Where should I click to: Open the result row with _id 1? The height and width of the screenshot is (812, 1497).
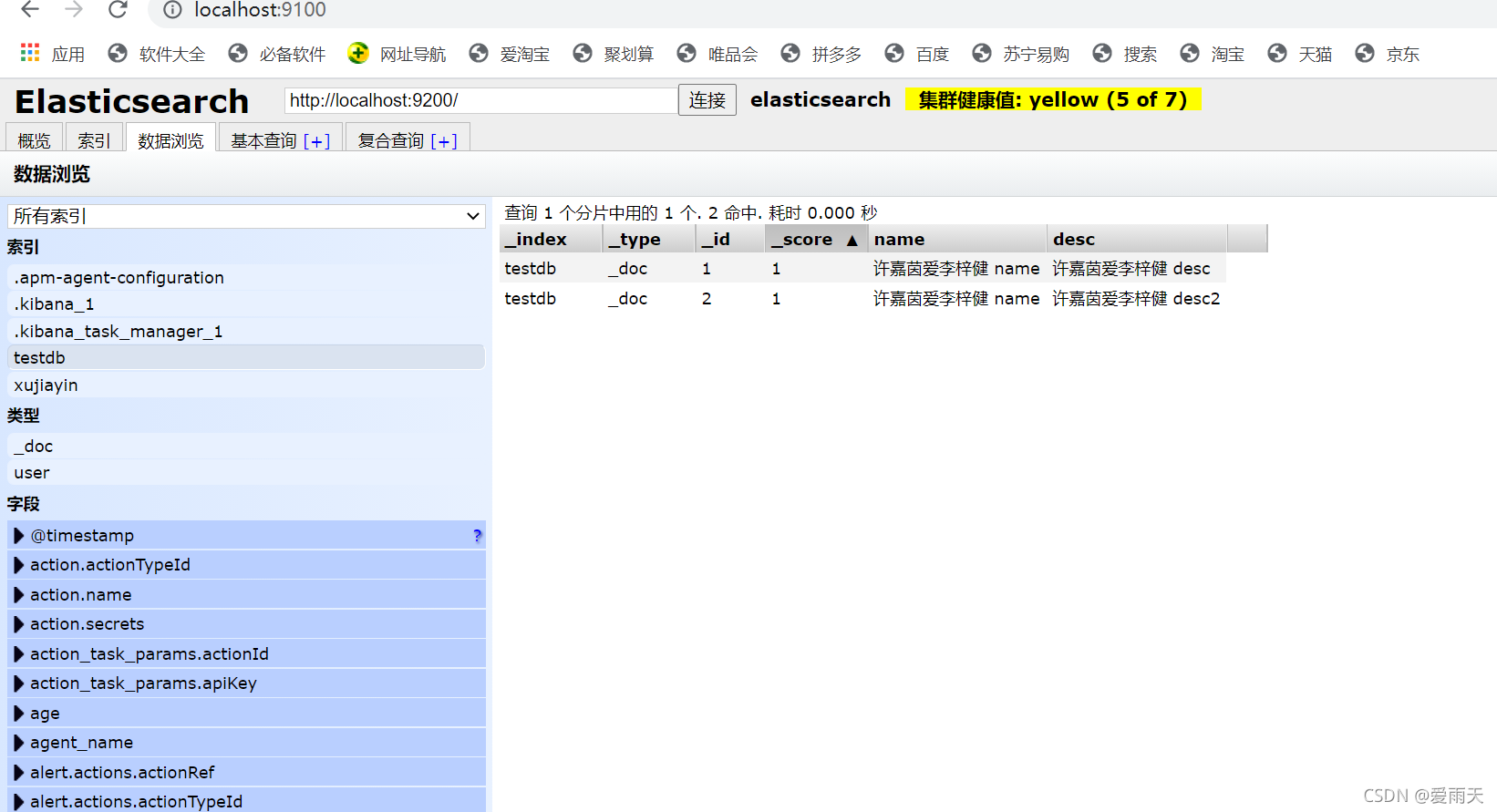(862, 268)
